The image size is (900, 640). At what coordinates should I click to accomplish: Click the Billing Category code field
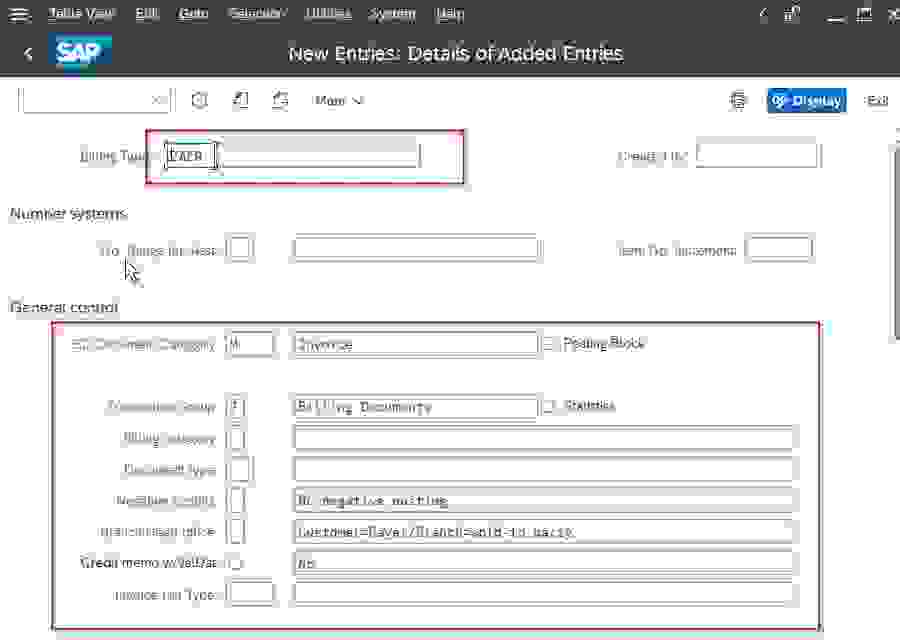(x=235, y=439)
